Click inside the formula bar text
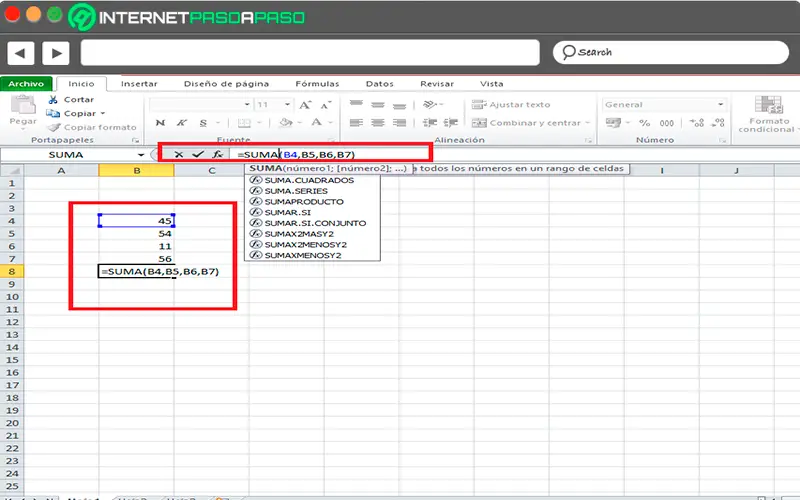Screen dimensions: 800x500 click(296, 154)
